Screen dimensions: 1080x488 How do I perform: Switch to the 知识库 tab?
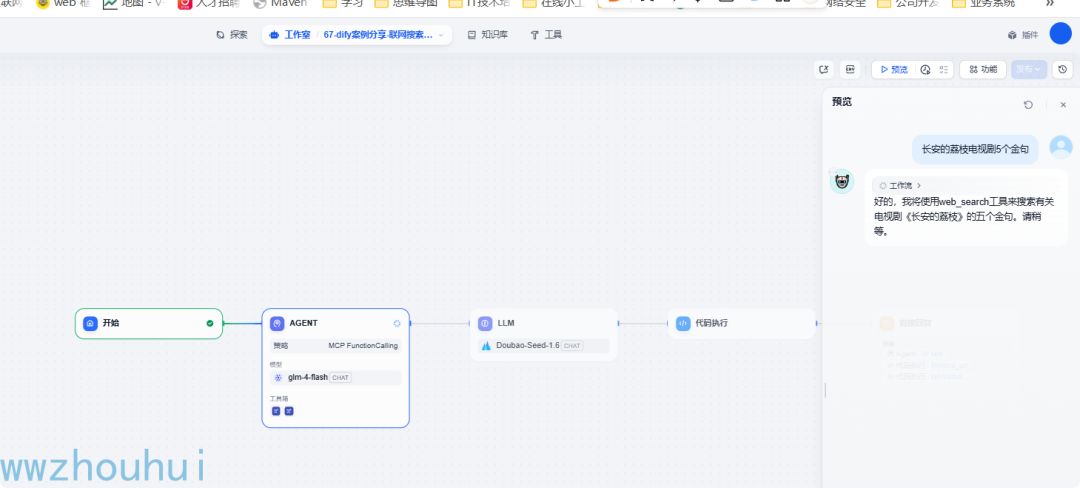[x=488, y=35]
